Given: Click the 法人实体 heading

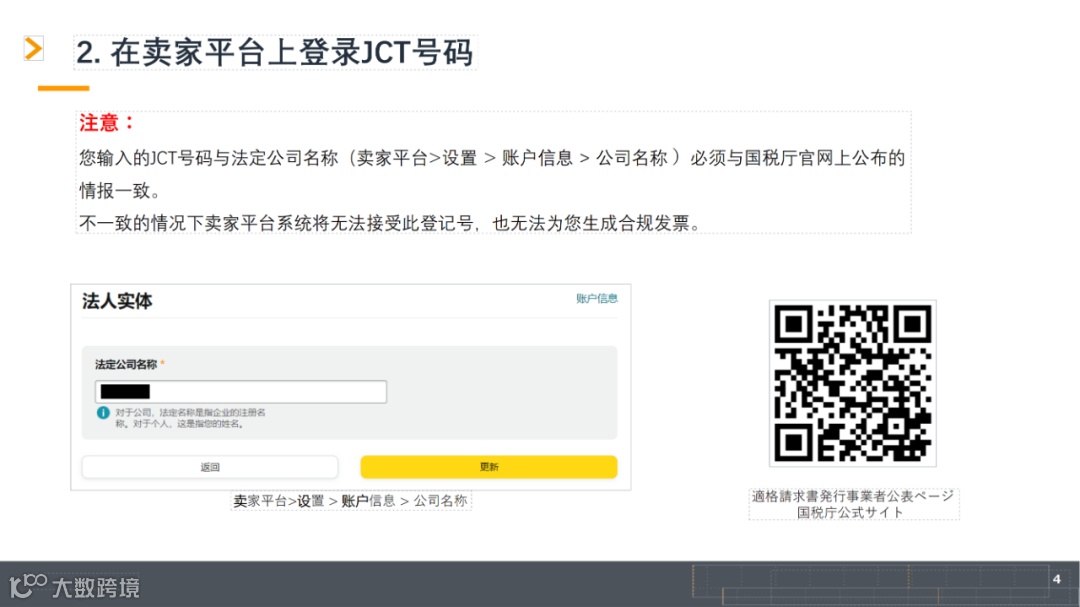Looking at the screenshot, I should pos(117,301).
